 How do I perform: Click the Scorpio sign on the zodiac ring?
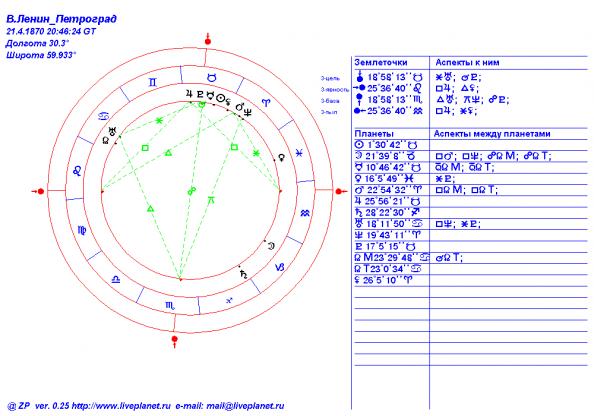click(170, 305)
